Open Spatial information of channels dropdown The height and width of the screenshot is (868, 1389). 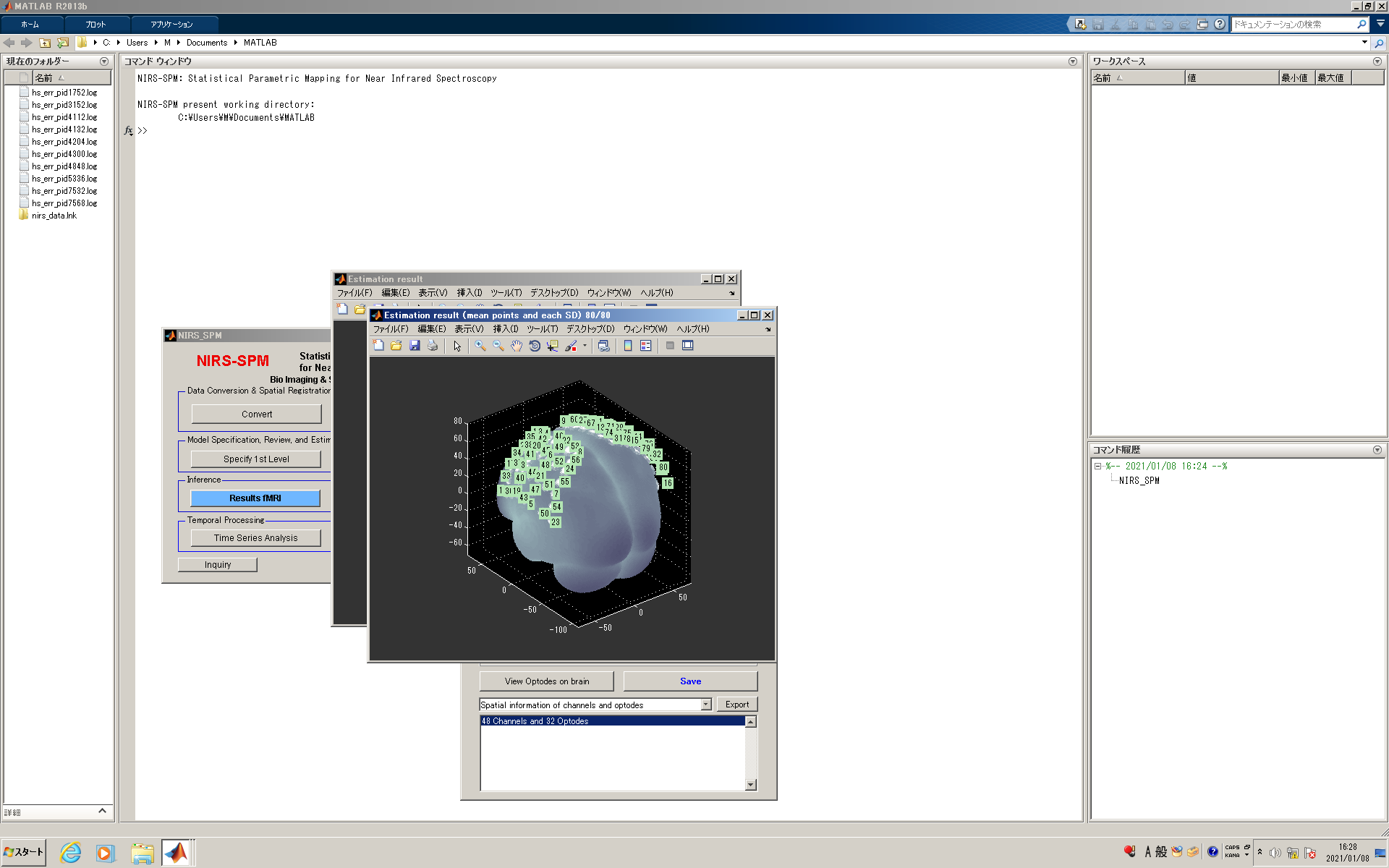[x=705, y=705]
